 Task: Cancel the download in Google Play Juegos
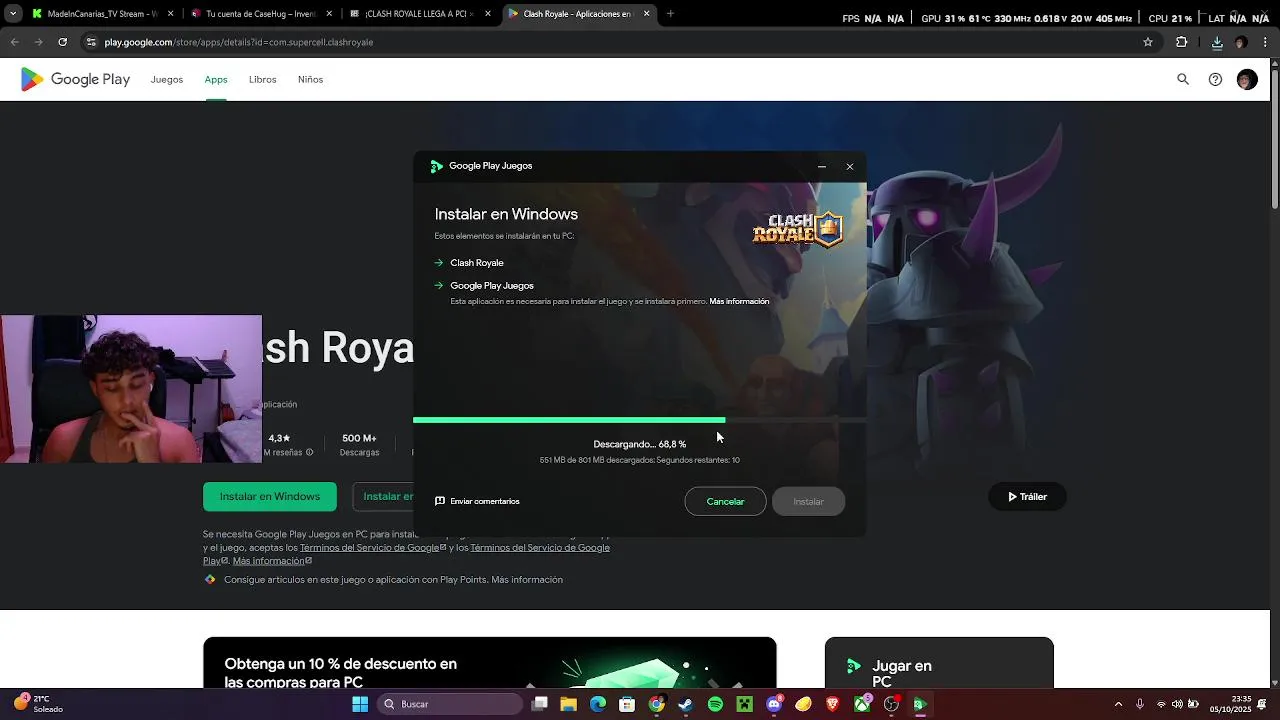pos(725,501)
